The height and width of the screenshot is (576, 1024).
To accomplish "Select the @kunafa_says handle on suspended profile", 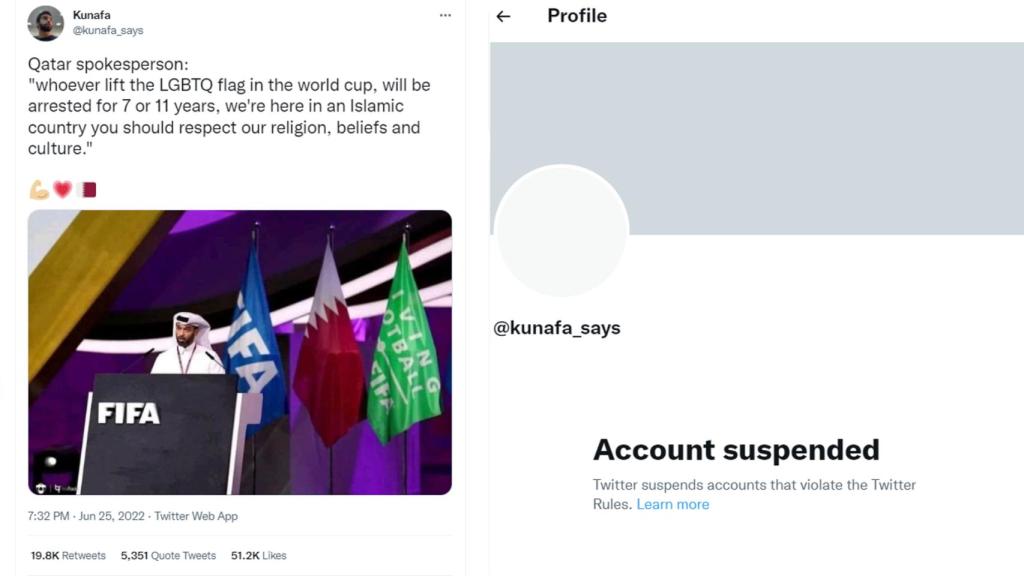I will [x=557, y=328].
